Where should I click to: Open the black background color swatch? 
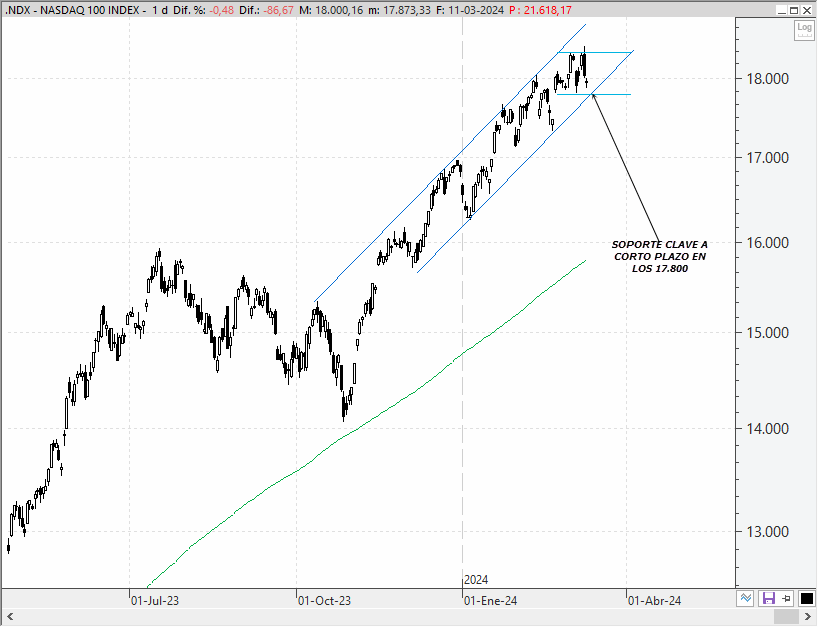[x=807, y=598]
